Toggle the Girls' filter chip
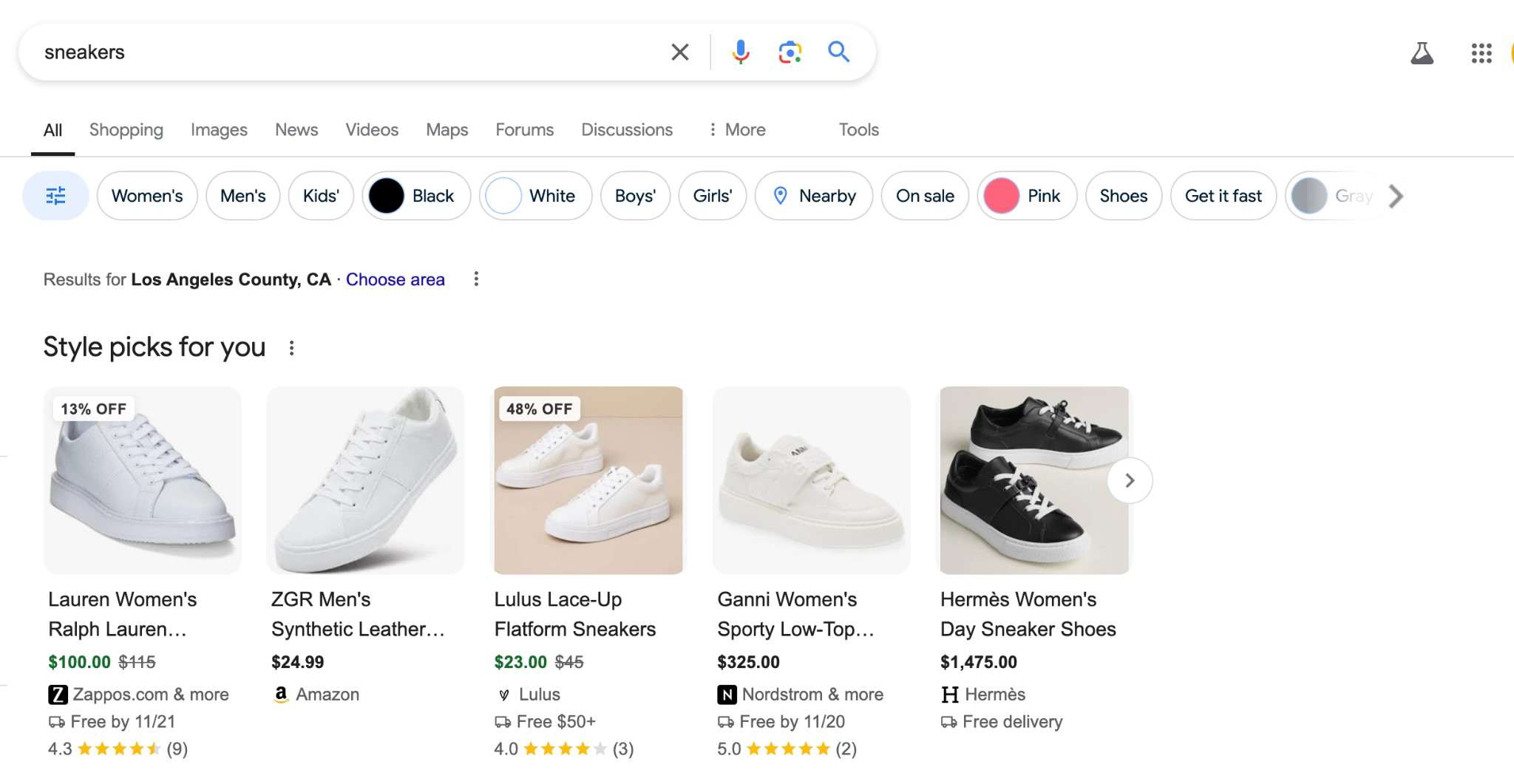This screenshot has height=784, width=1514. (713, 196)
